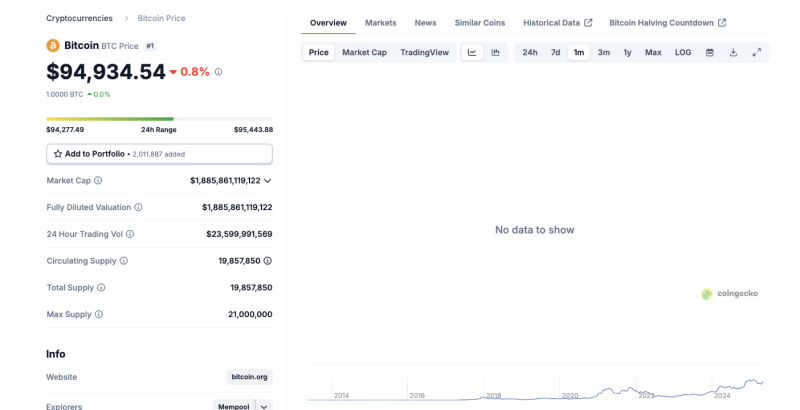The width and height of the screenshot is (800, 410).
Task: Show Fully Diluted Valuation info icon
Action: point(138,208)
